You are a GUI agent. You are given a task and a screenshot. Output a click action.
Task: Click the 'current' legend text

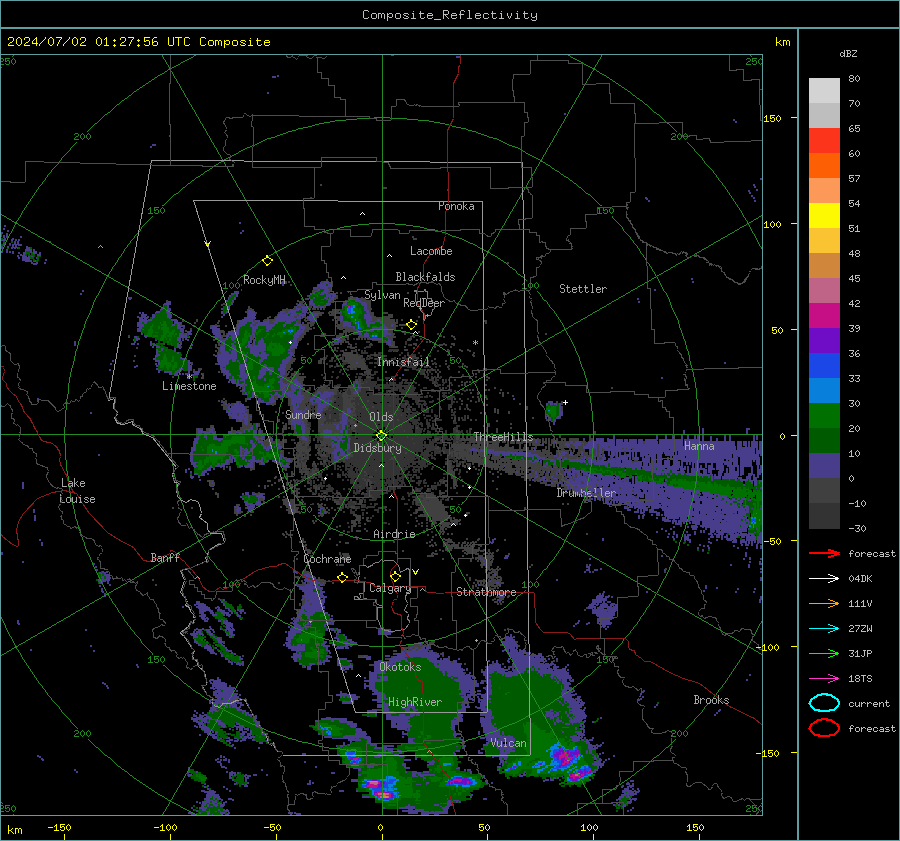869,704
